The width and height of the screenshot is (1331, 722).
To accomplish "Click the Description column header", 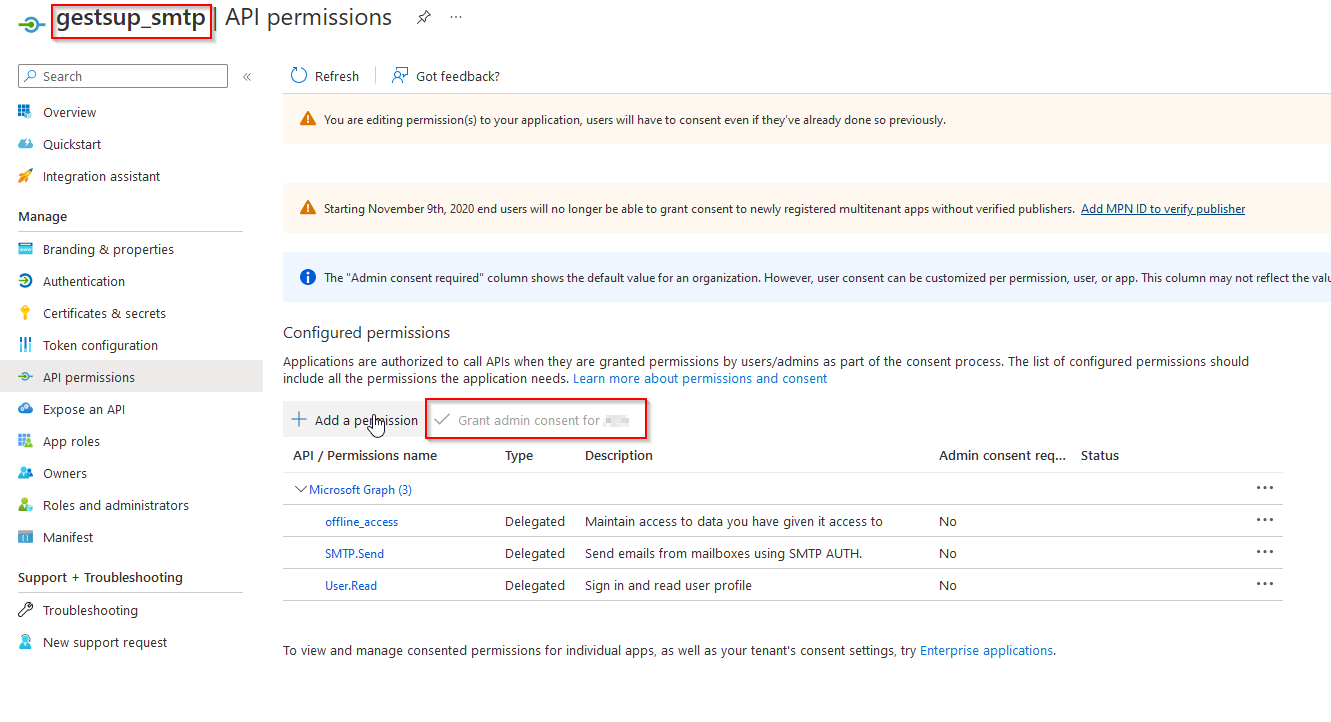I will coord(619,455).
